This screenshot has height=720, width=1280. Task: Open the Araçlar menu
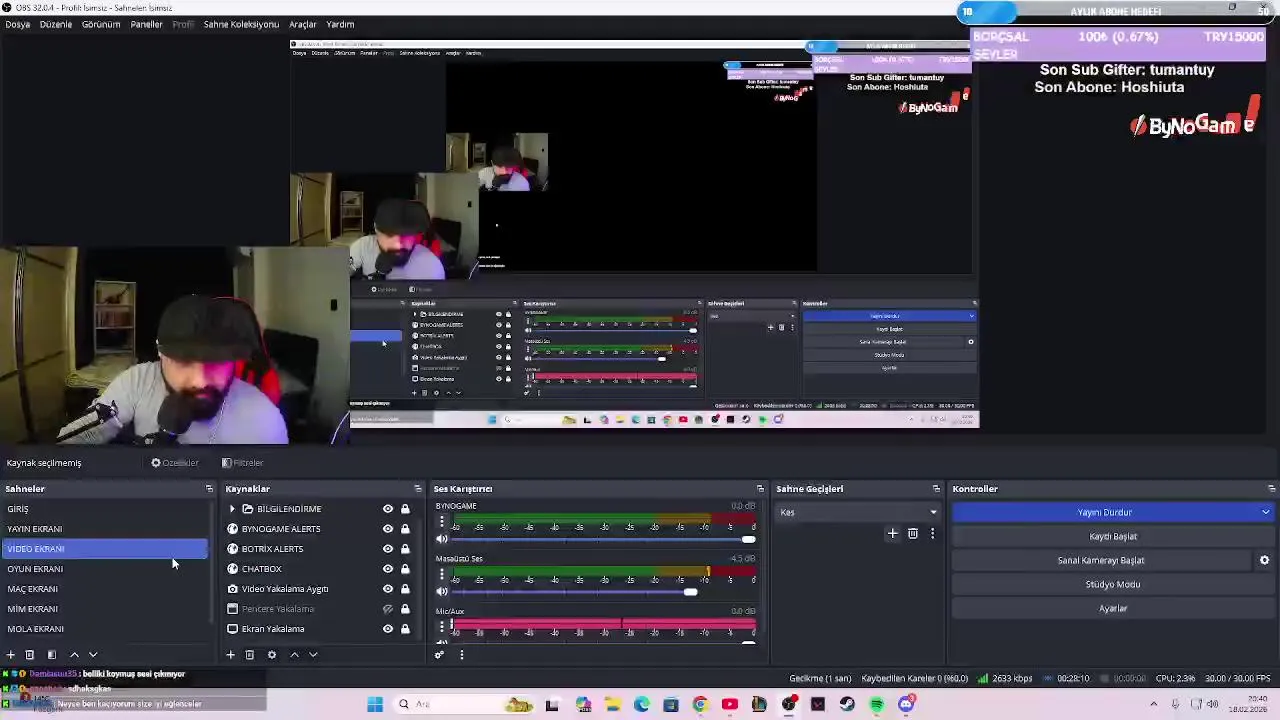coord(303,24)
